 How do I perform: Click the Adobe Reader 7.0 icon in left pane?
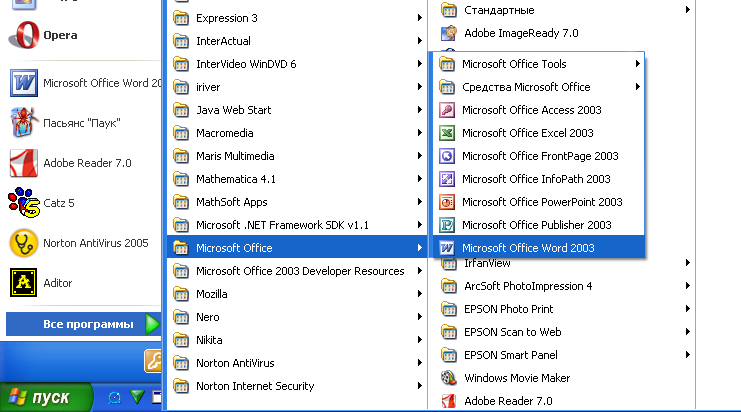24,163
